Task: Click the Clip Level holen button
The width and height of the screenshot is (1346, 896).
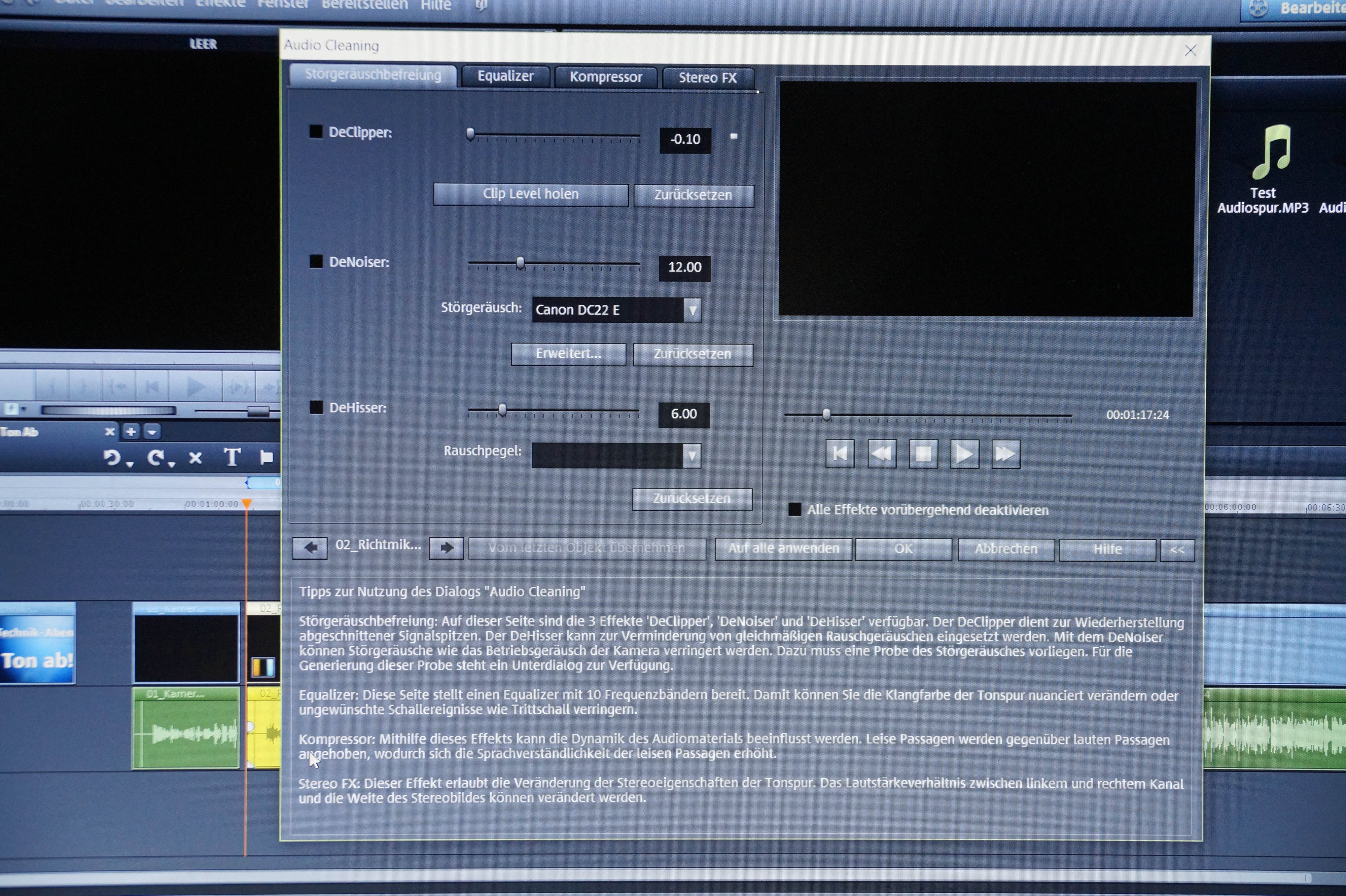Action: 530,194
